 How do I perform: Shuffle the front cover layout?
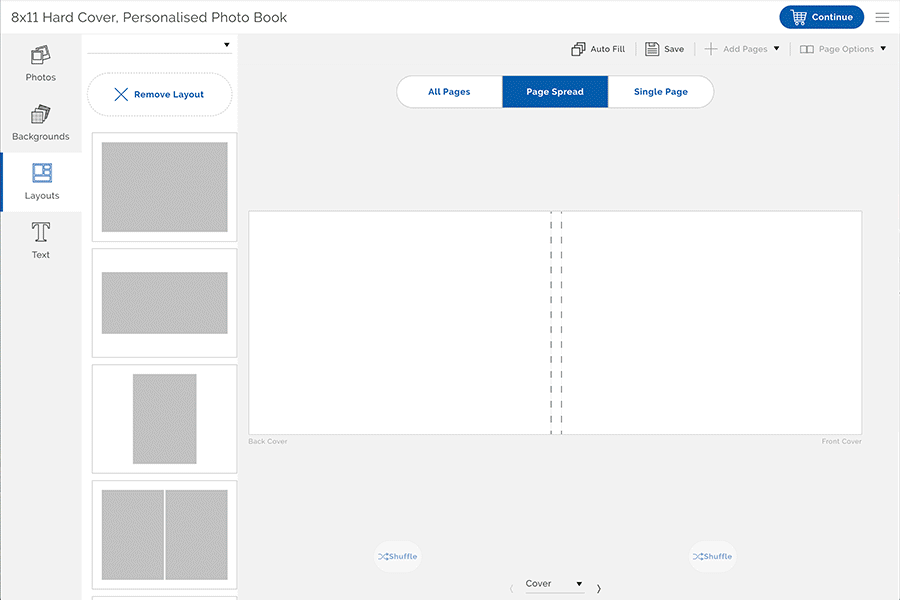click(x=712, y=556)
